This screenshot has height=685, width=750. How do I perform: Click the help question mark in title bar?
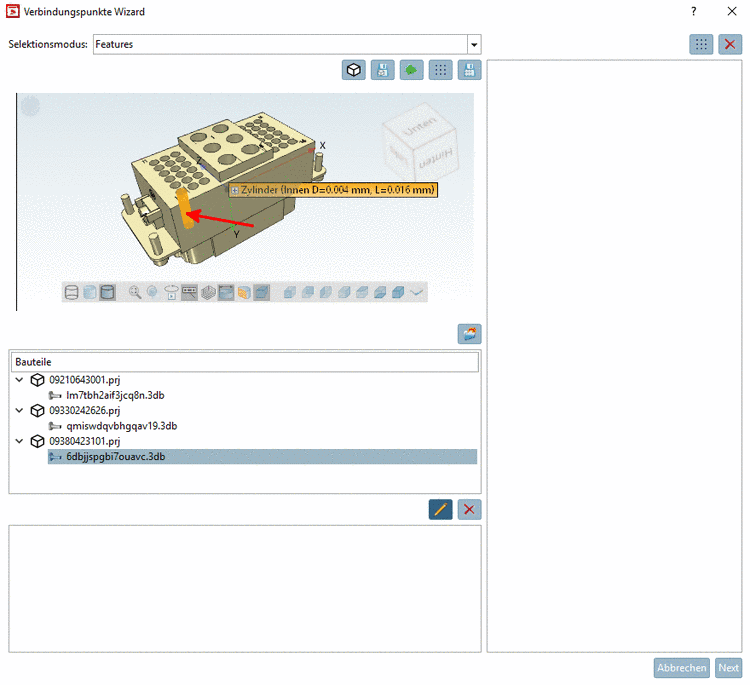click(694, 11)
